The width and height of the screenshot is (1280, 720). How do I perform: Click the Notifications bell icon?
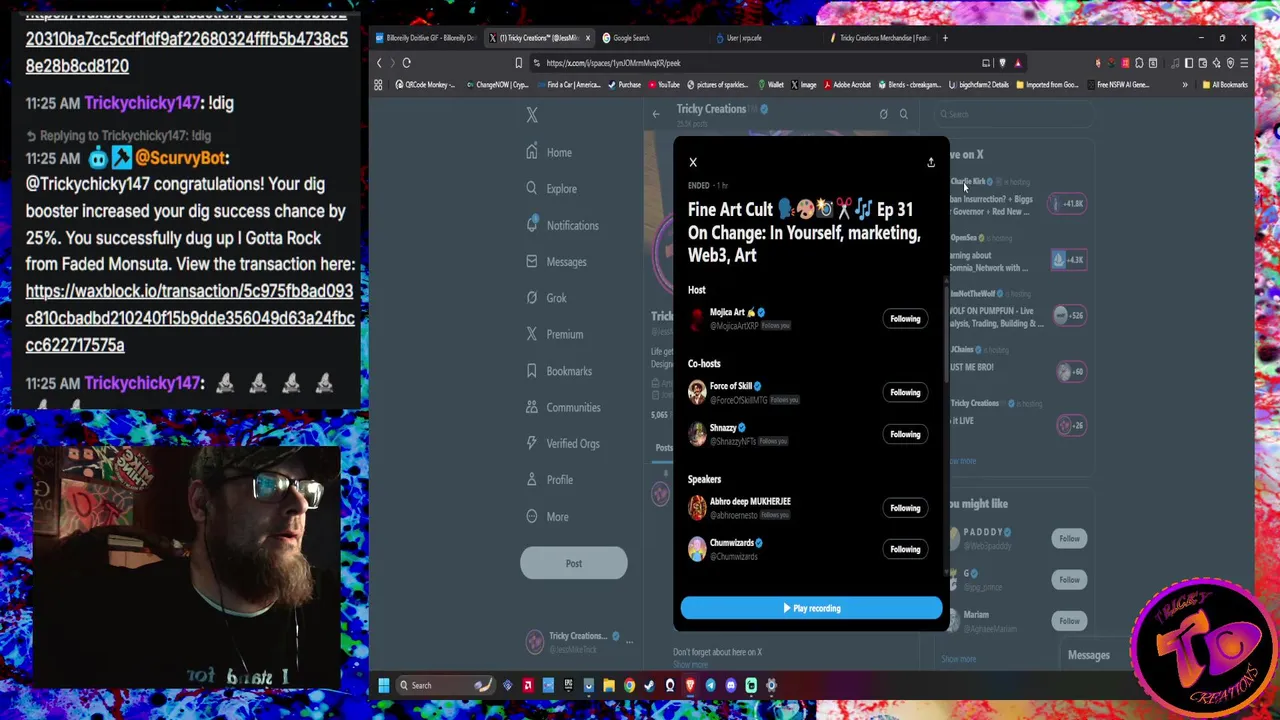point(532,225)
